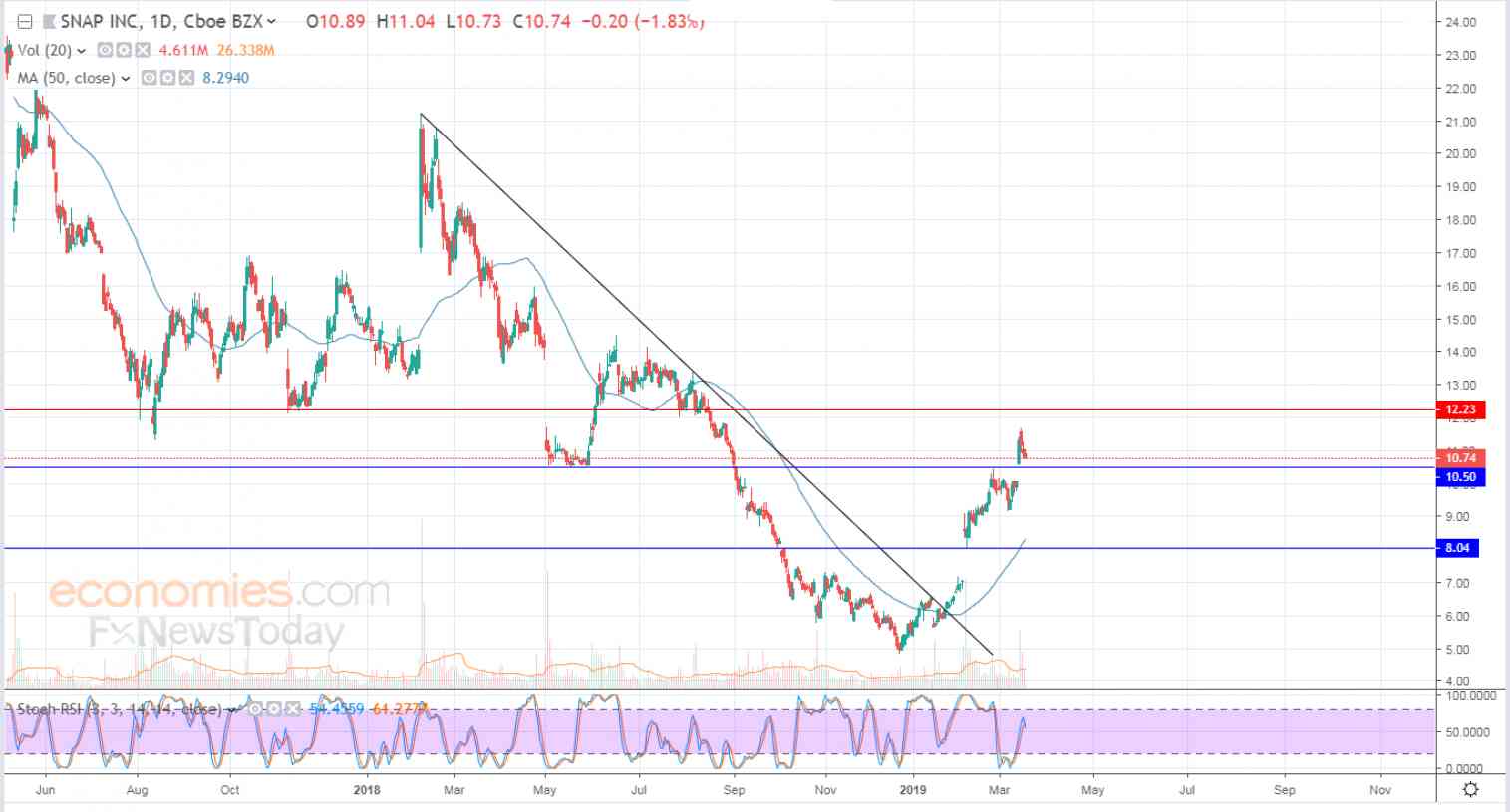Hide the MA (50, close) line via eye icon
Image resolution: width=1510 pixels, height=812 pixels.
(148, 78)
